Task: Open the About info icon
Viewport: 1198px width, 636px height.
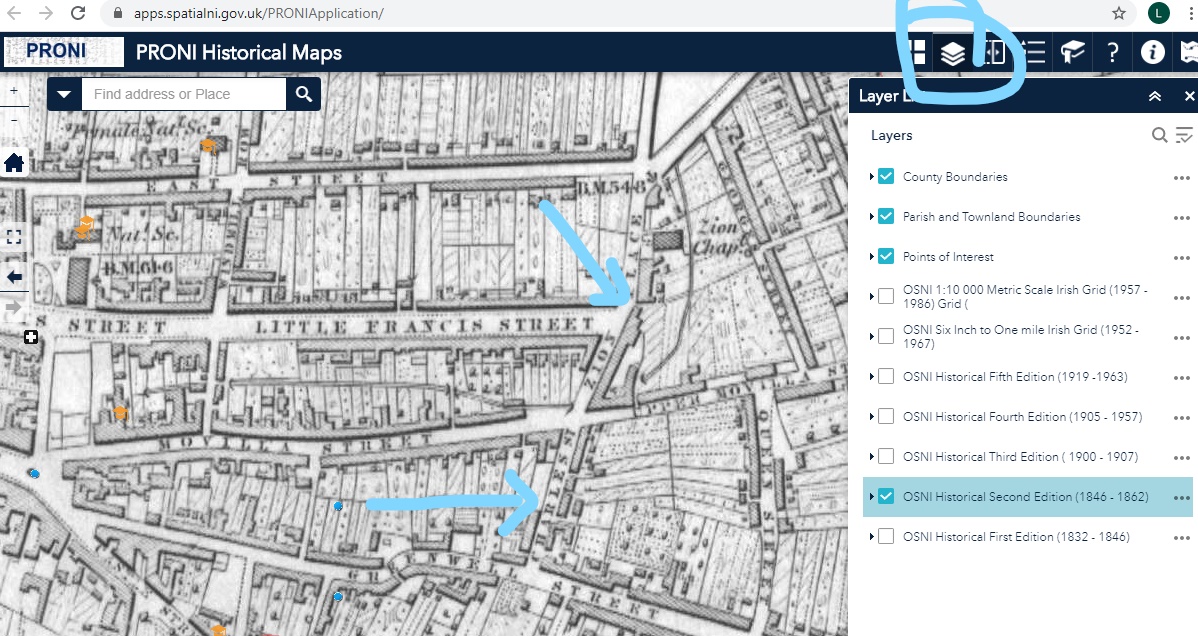Action: pos(1152,52)
